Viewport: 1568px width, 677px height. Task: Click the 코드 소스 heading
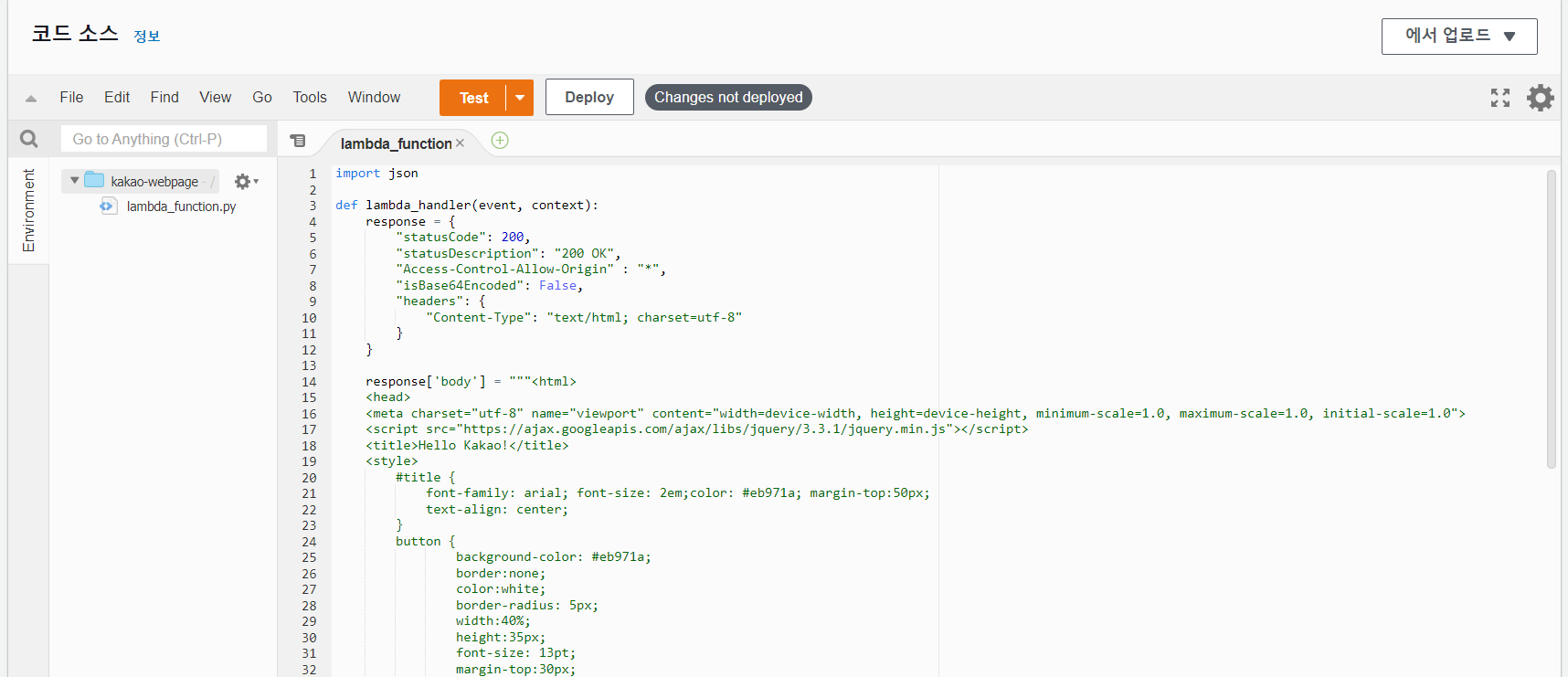75,34
